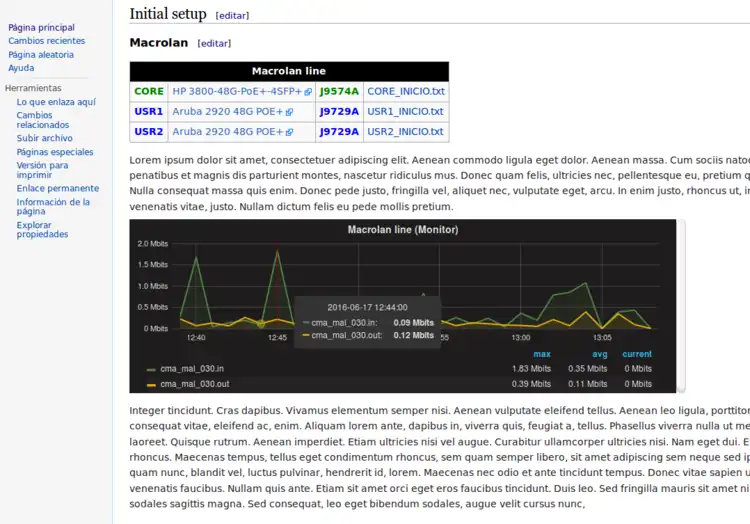This screenshot has height=524, width=750.
Task: Open the Macrolan line (Monitor) panel title menu
Action: pos(402,230)
